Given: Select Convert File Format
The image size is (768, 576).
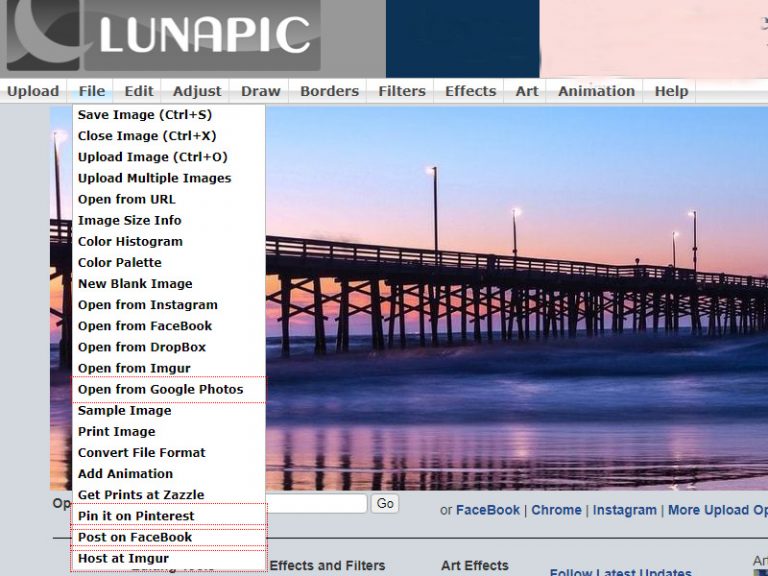Looking at the screenshot, I should [169, 453].
